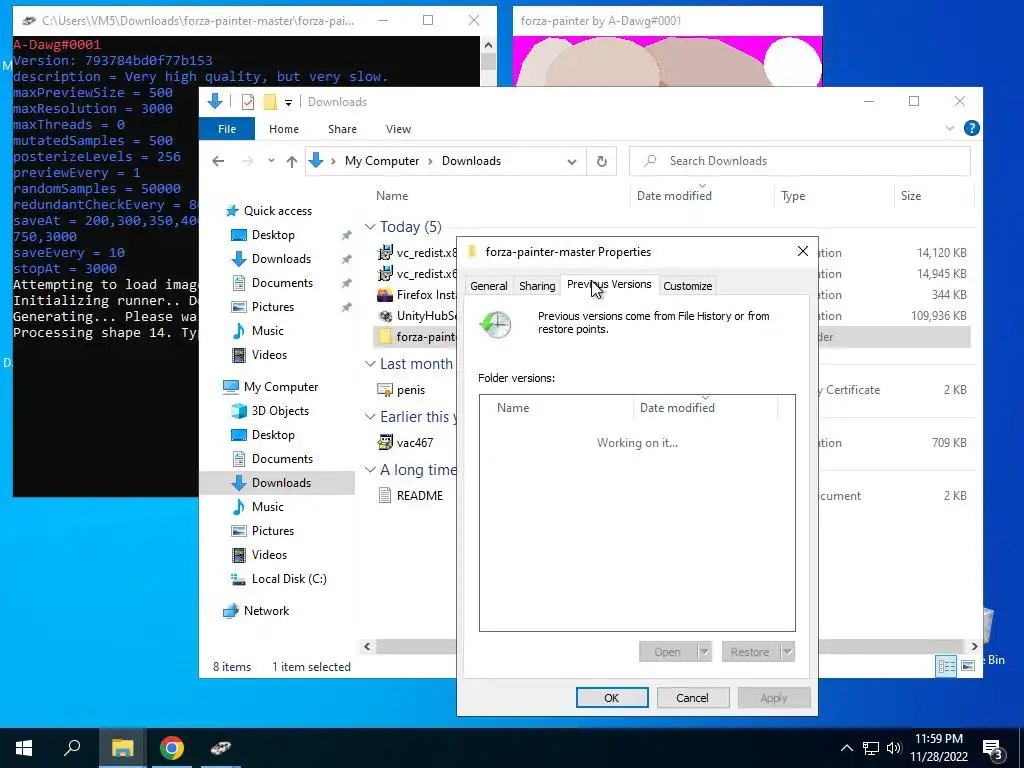
Task: Click OK in the Properties dialog
Action: pyautogui.click(x=612, y=697)
